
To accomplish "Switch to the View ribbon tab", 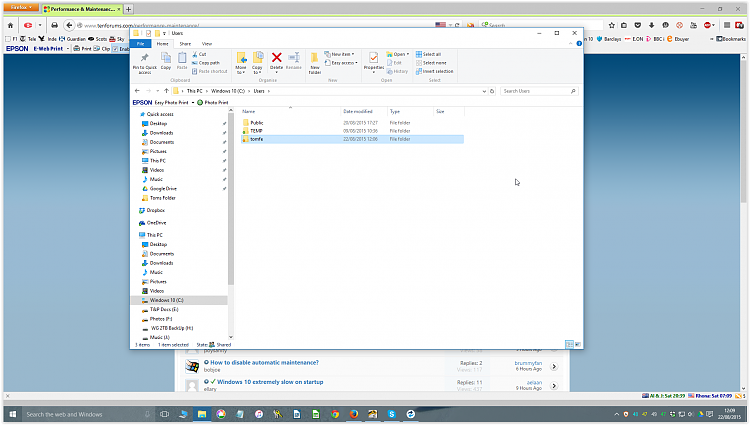I will tap(207, 44).
